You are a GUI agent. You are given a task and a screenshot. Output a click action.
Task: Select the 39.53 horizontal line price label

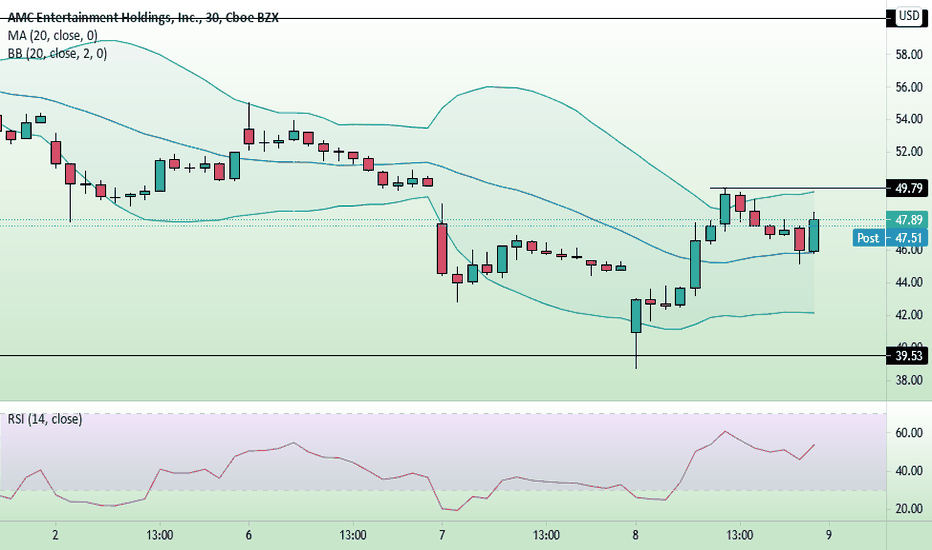pyautogui.click(x=907, y=356)
